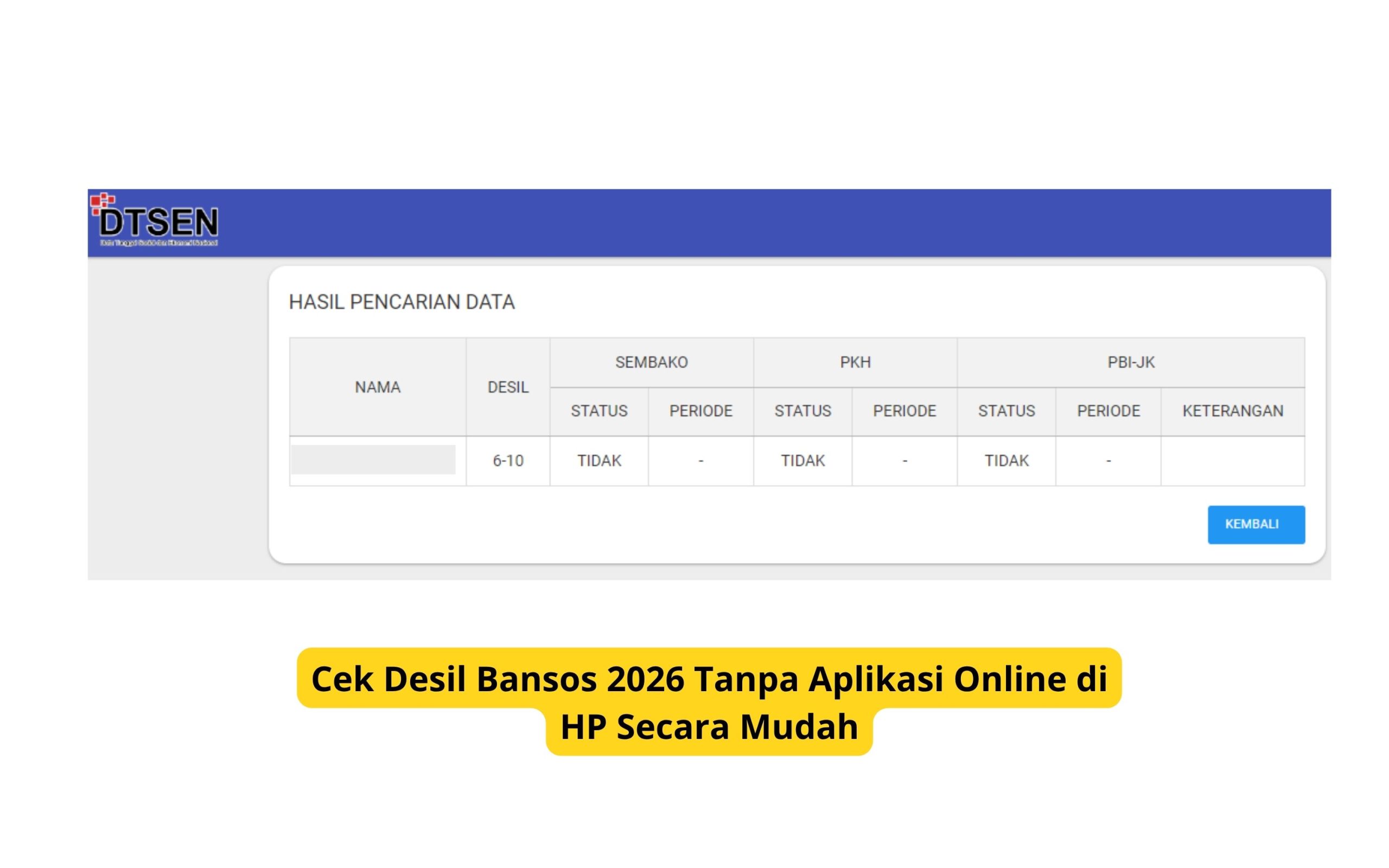The width and height of the screenshot is (1389, 868).
Task: Click the PBI-JK group header
Action: pos(1131,362)
